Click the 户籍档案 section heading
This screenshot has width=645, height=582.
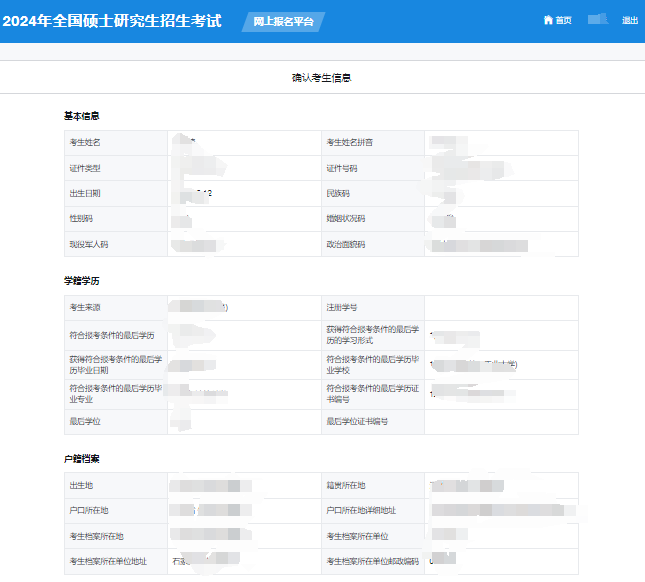[x=81, y=458]
